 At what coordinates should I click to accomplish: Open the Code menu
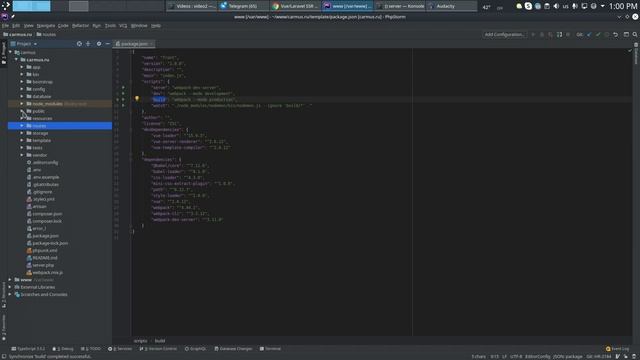click(x=63, y=26)
